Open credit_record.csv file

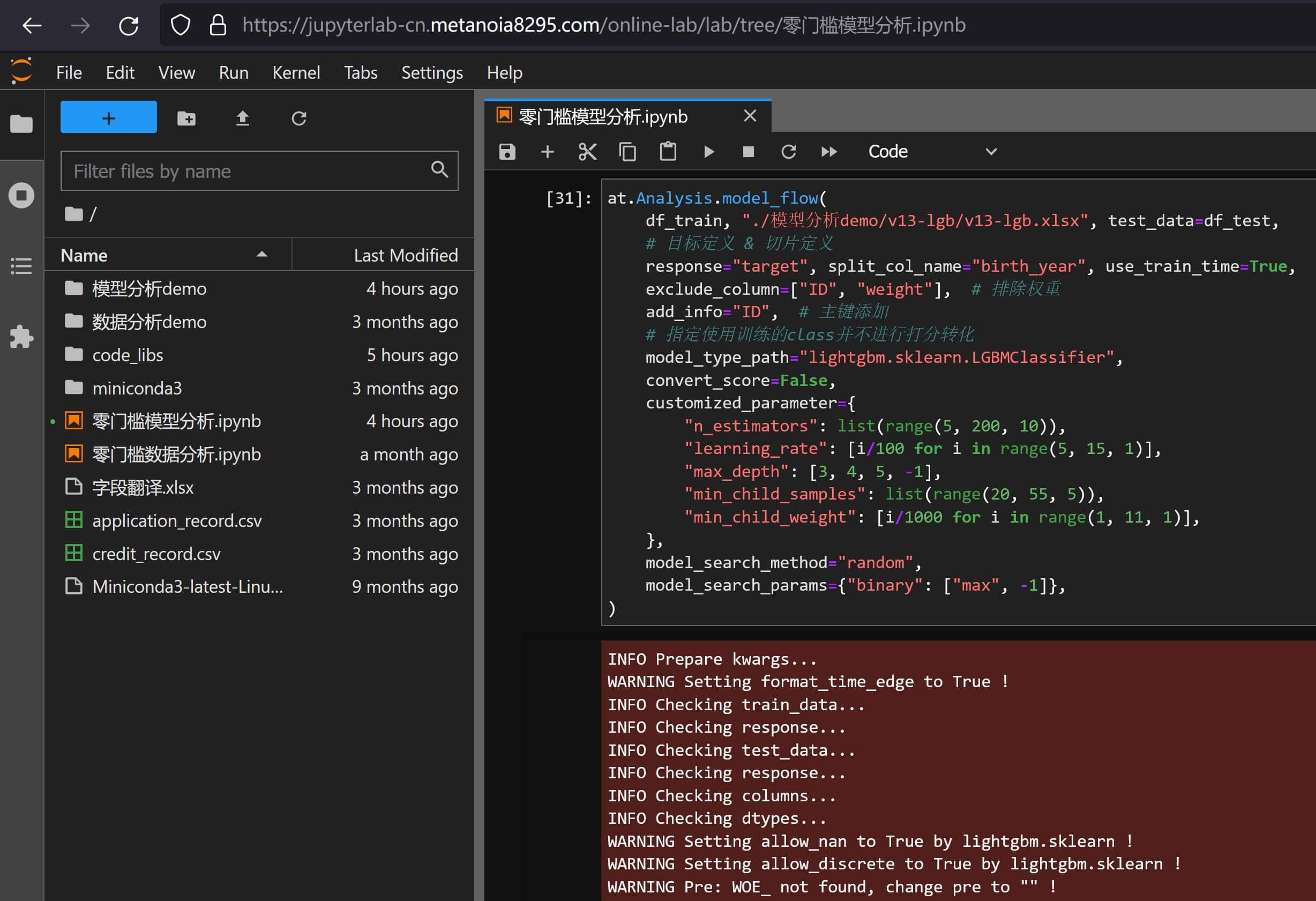coord(156,554)
